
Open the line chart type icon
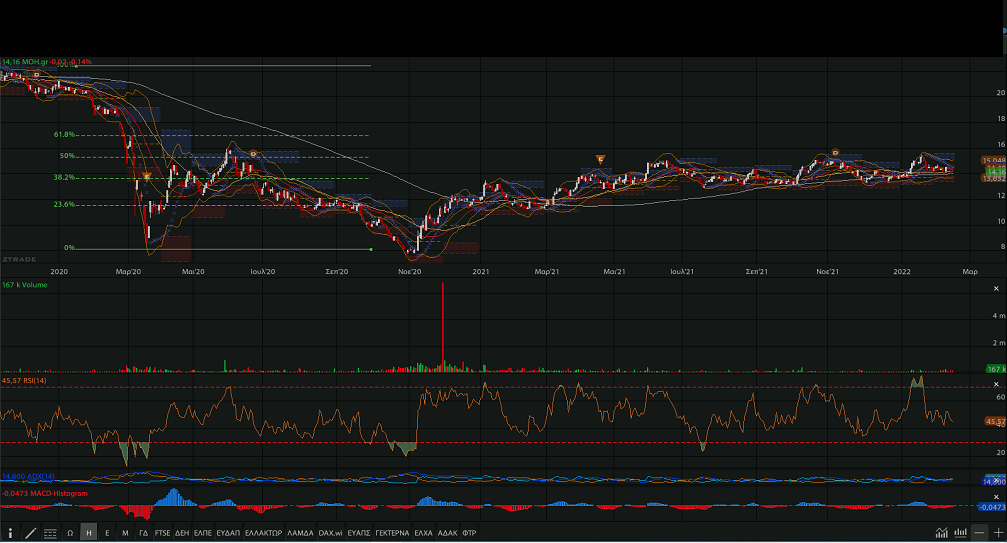click(x=942, y=532)
